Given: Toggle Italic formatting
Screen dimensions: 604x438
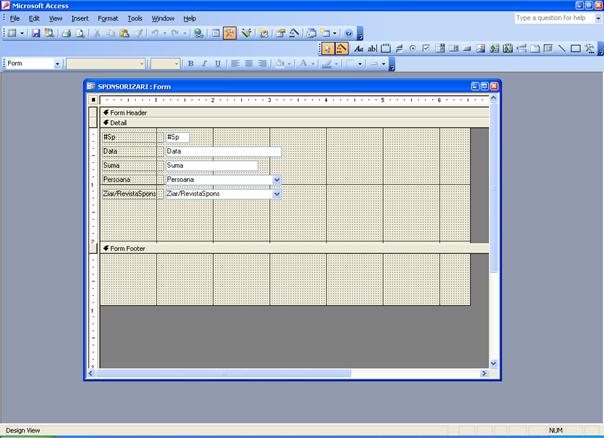Looking at the screenshot, I should pyautogui.click(x=204, y=63).
